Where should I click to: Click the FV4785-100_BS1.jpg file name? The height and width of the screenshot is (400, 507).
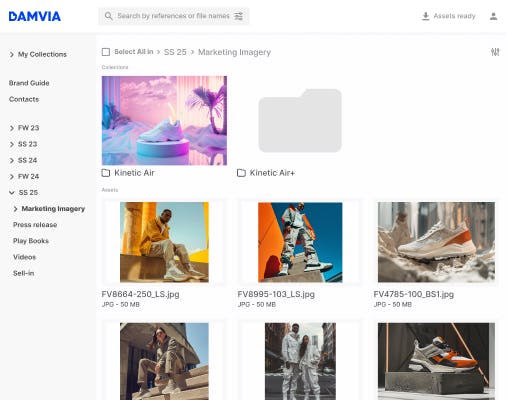[414, 294]
